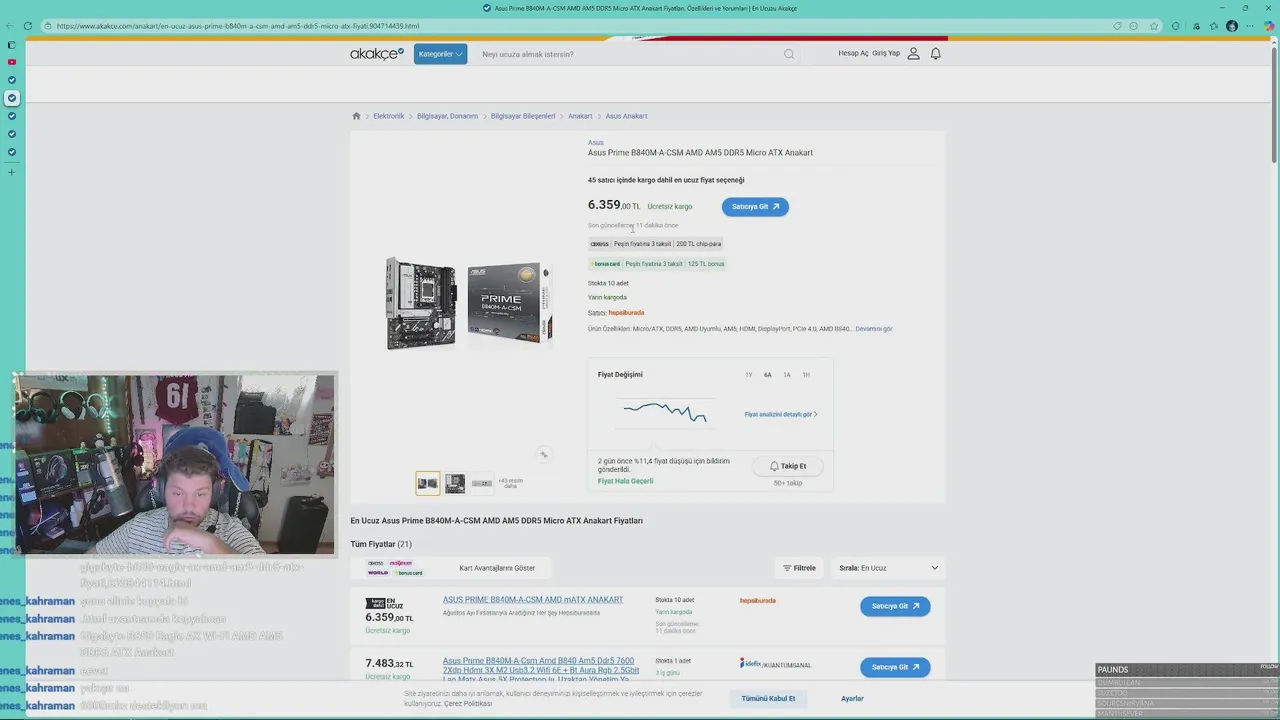Image resolution: width=1280 pixels, height=720 pixels.
Task: Open the Asus Prime B840M-A-Csm Amd B840 idefix listing
Action: [x=540, y=670]
